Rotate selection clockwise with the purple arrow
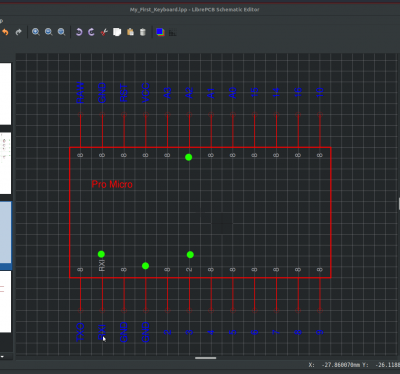Image resolution: width=400 pixels, height=374 pixels. pos(91,32)
